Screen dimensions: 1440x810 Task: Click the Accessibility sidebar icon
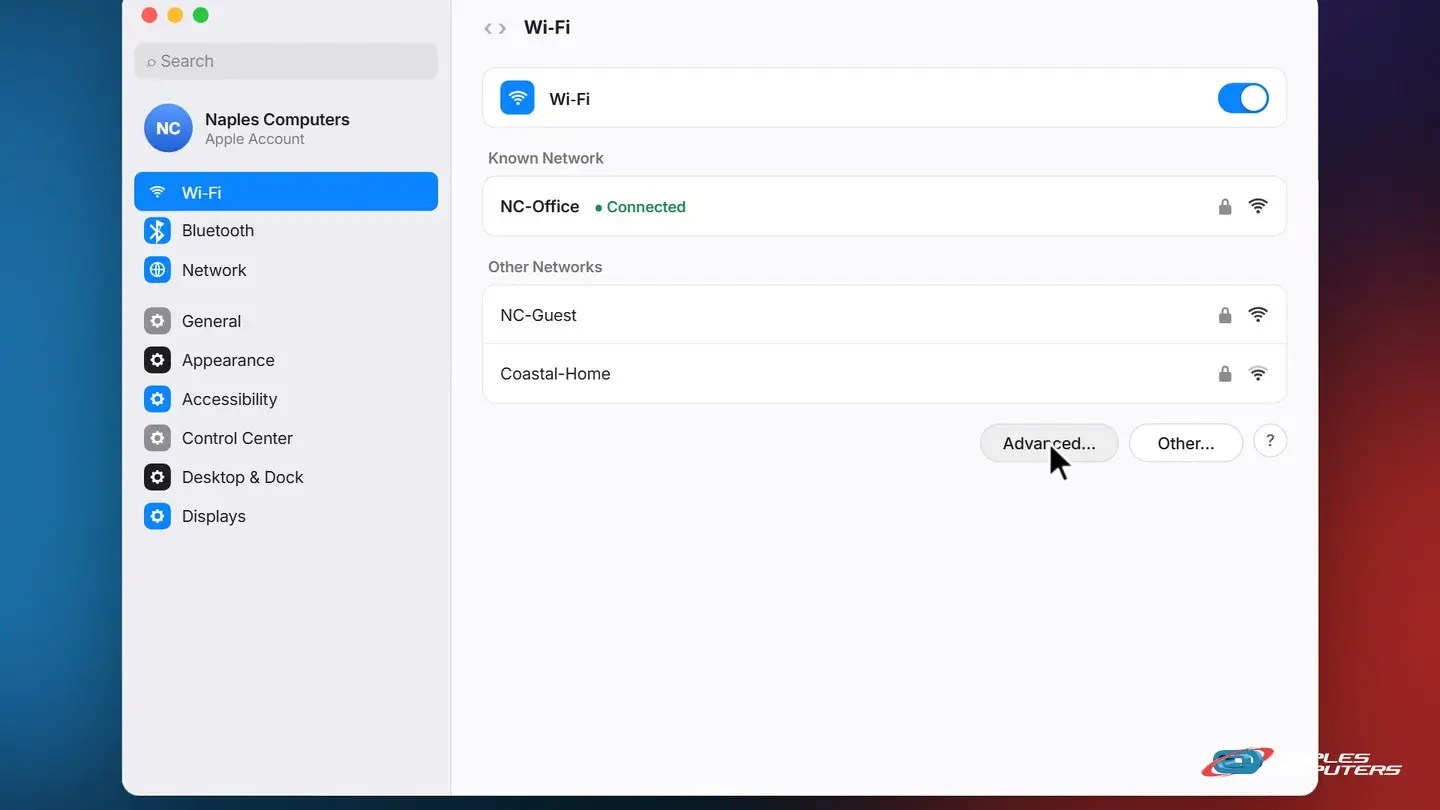click(x=157, y=399)
